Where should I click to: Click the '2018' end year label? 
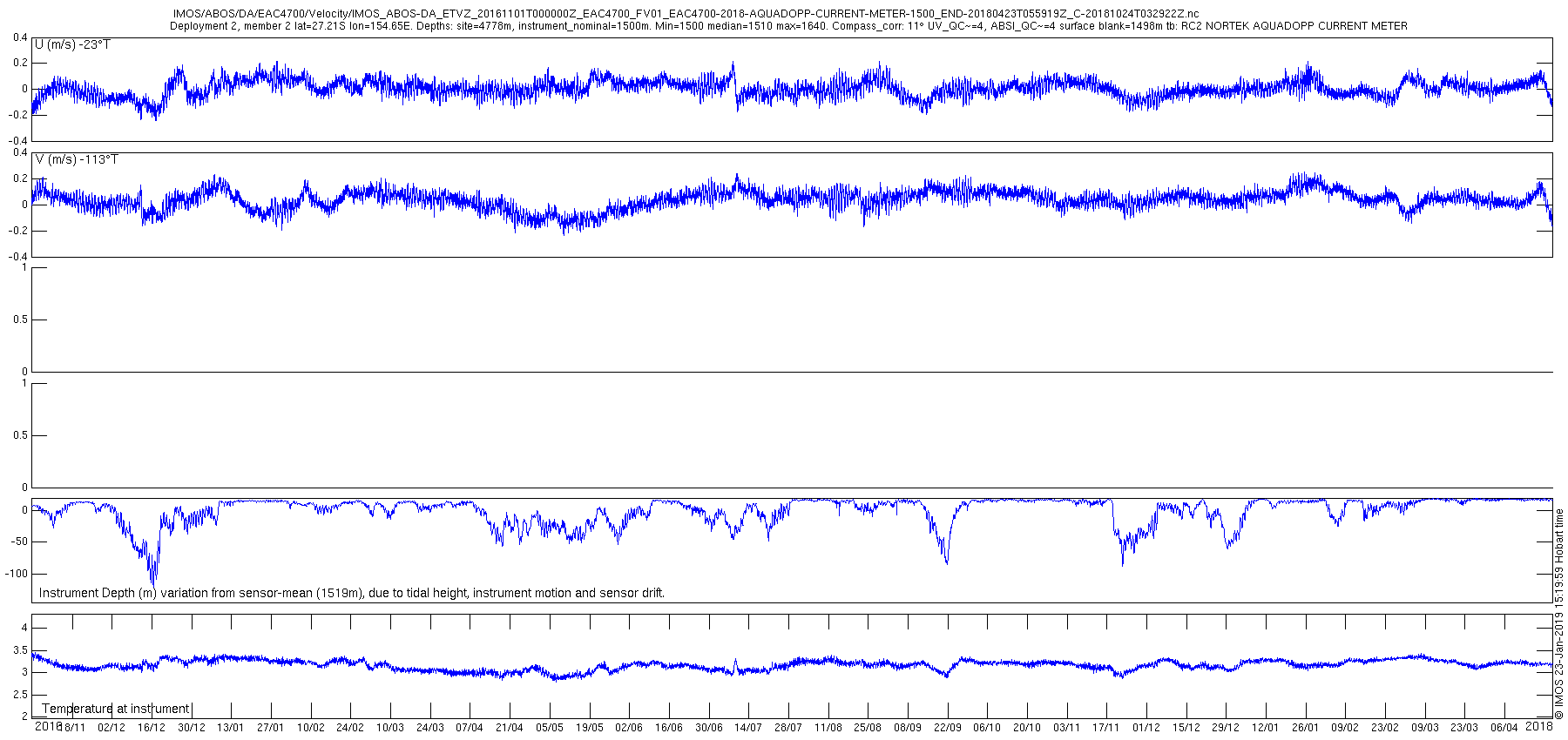[x=1539, y=726]
